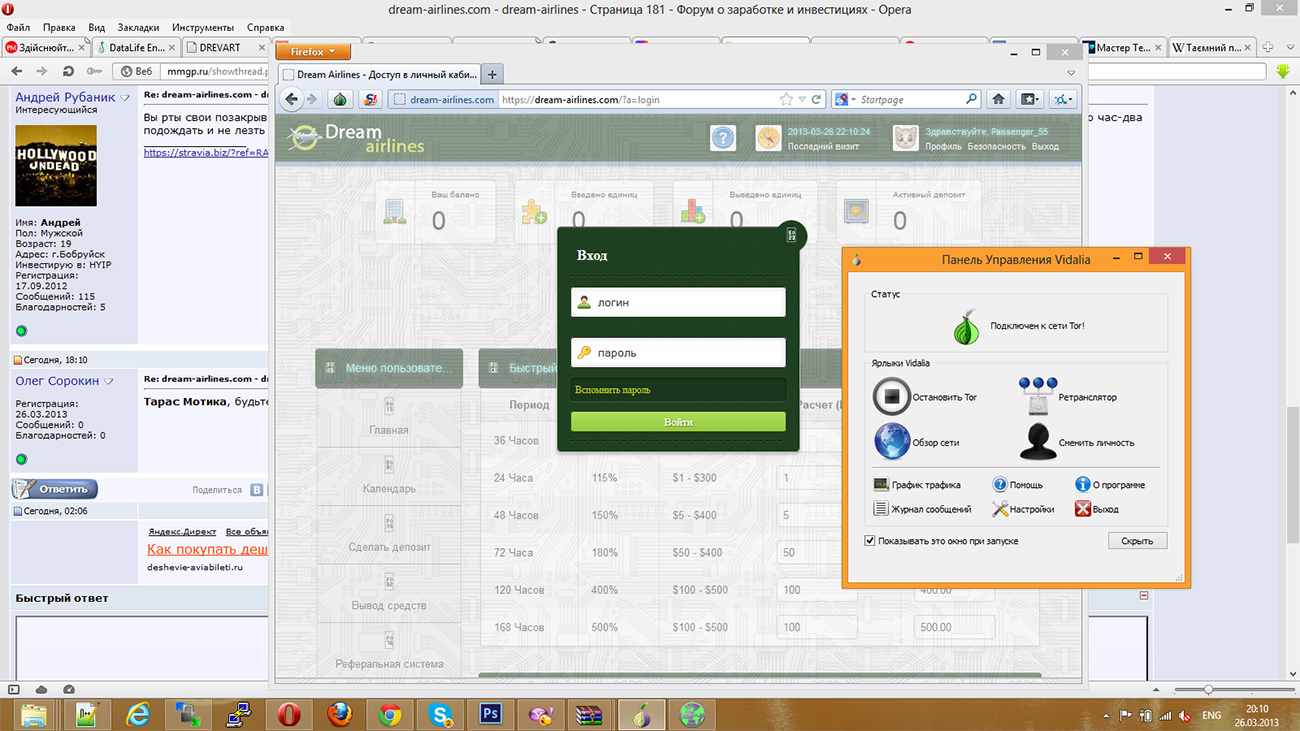The width and height of the screenshot is (1300, 731).
Task: Expand the Андрей Рубаник username dropdown
Action: click(x=125, y=98)
